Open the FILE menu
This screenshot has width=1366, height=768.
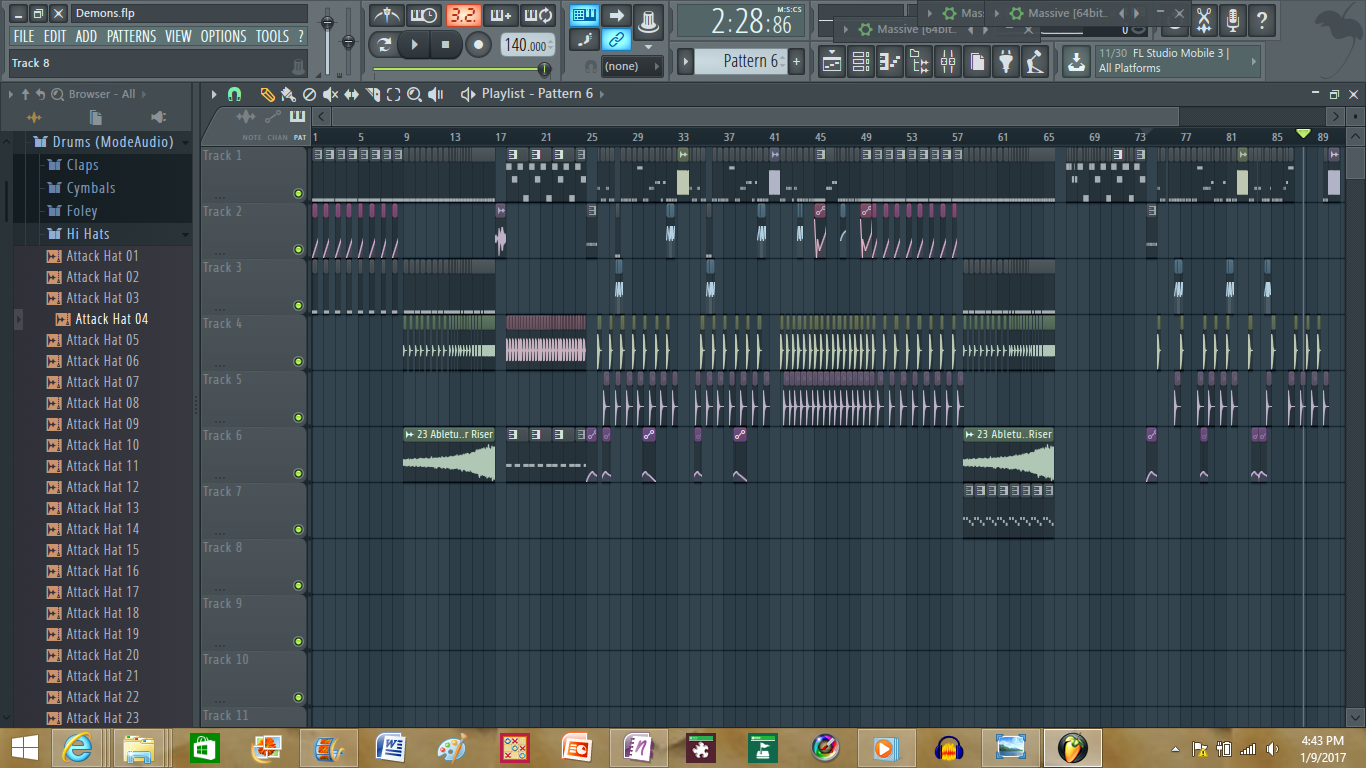click(x=24, y=36)
